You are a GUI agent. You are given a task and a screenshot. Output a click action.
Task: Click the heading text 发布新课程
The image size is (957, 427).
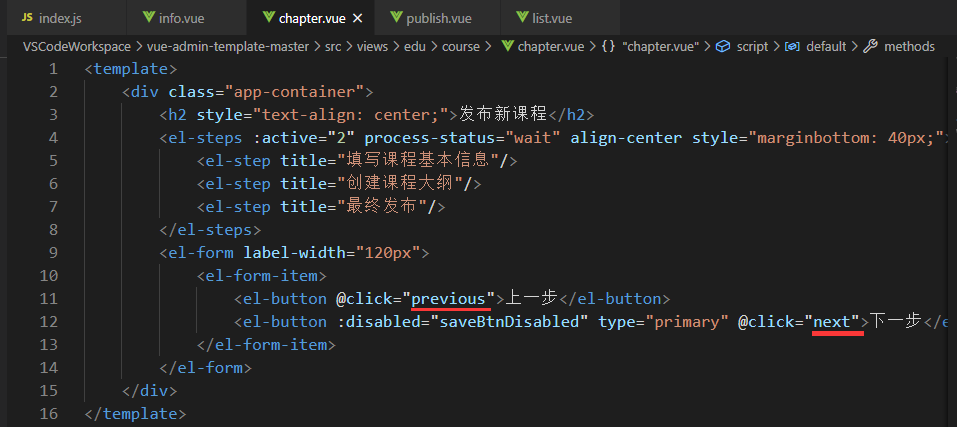point(503,115)
